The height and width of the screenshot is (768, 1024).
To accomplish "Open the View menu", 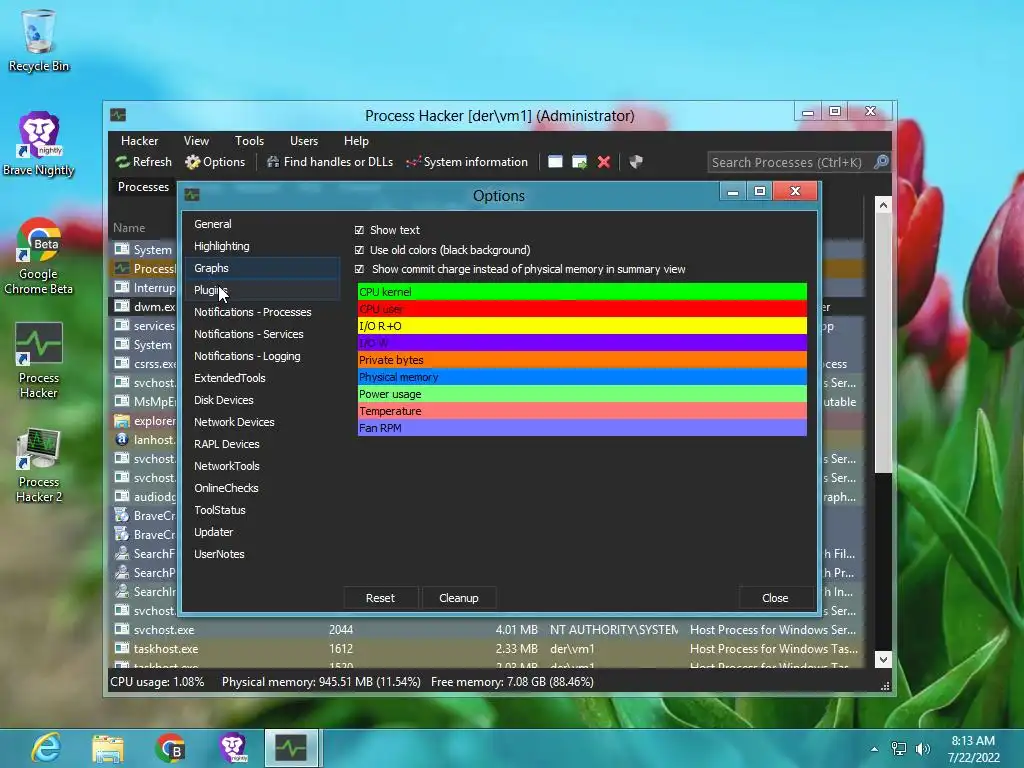I will pyautogui.click(x=196, y=141).
